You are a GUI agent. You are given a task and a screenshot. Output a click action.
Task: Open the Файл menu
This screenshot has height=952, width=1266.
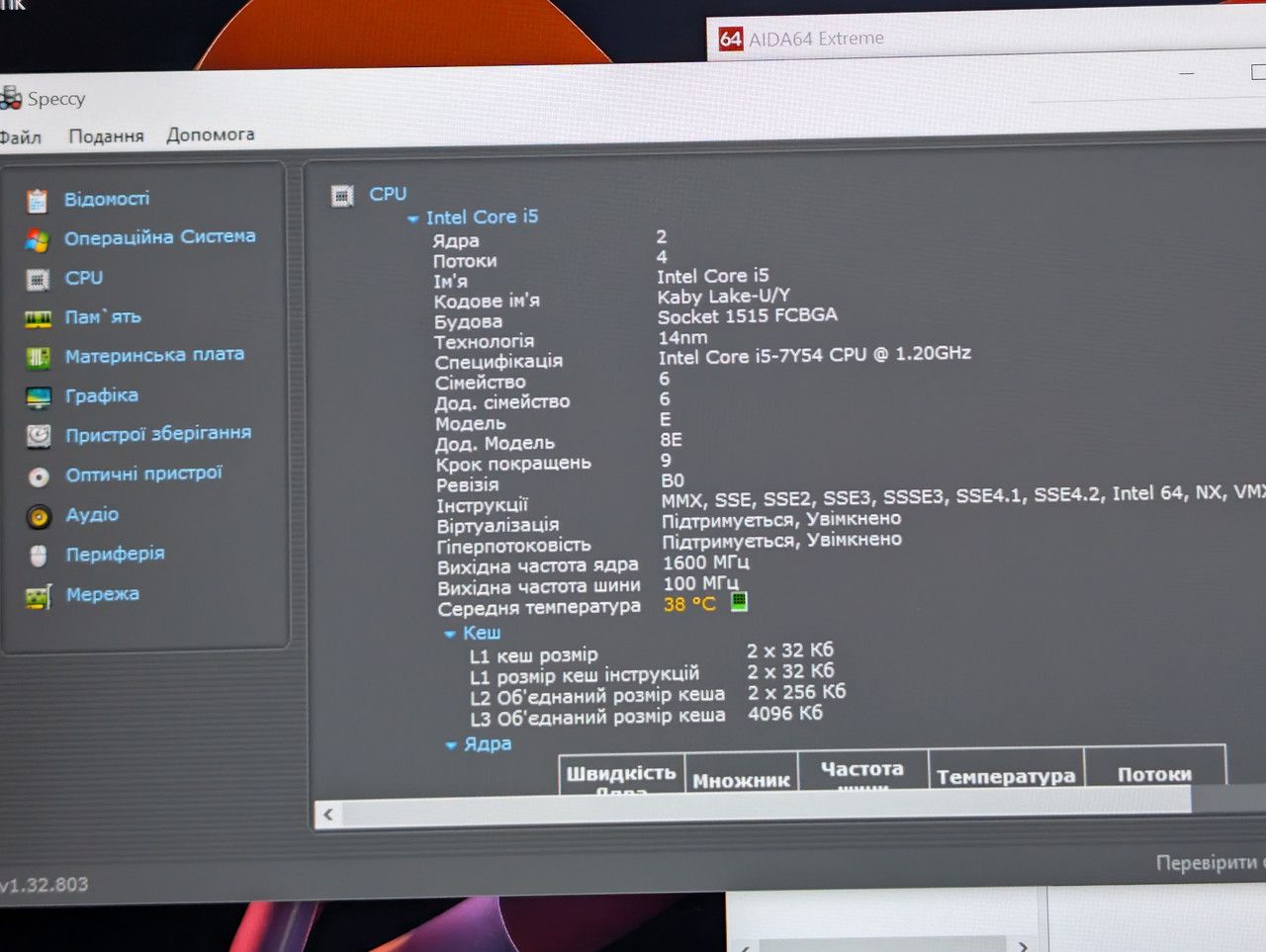20,137
